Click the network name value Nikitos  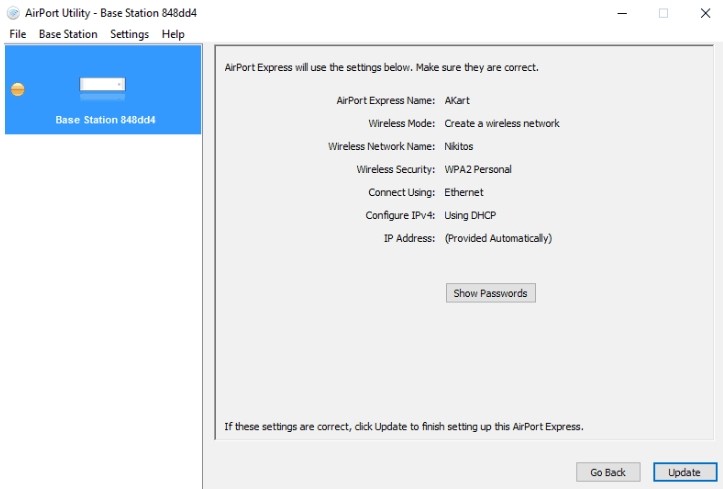pos(459,147)
